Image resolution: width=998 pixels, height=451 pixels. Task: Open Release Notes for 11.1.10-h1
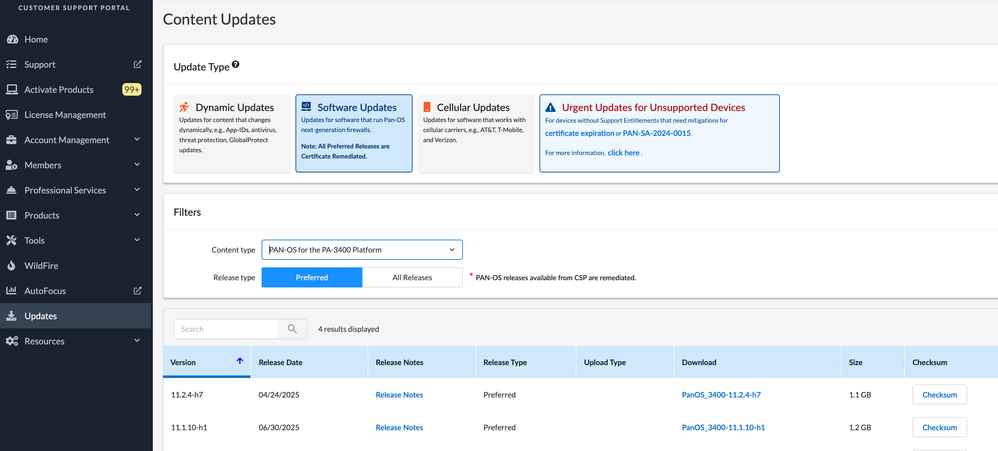click(x=399, y=427)
